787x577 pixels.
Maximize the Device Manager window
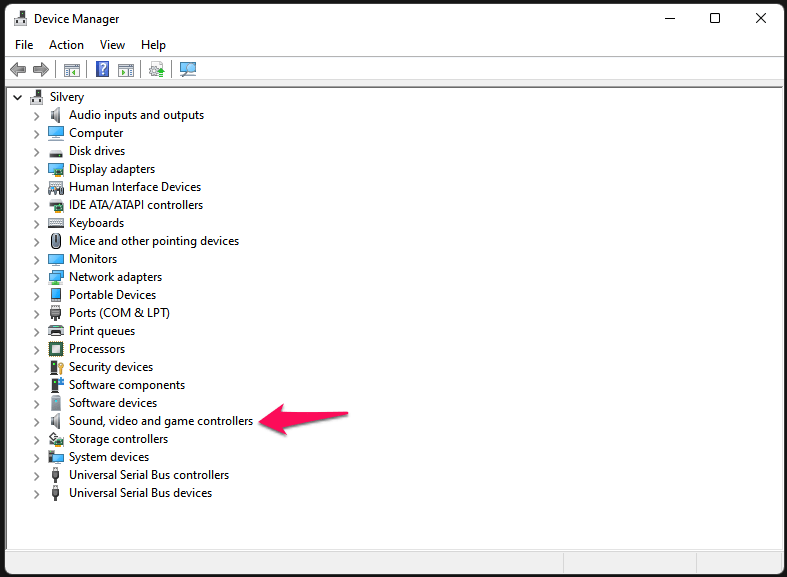pyautogui.click(x=715, y=19)
